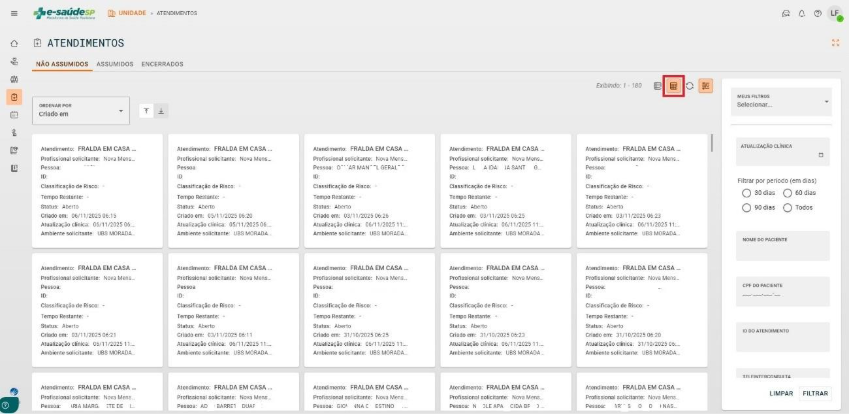Sort descending with the down-arrow button
This screenshot has height=414, width=849.
[161, 111]
